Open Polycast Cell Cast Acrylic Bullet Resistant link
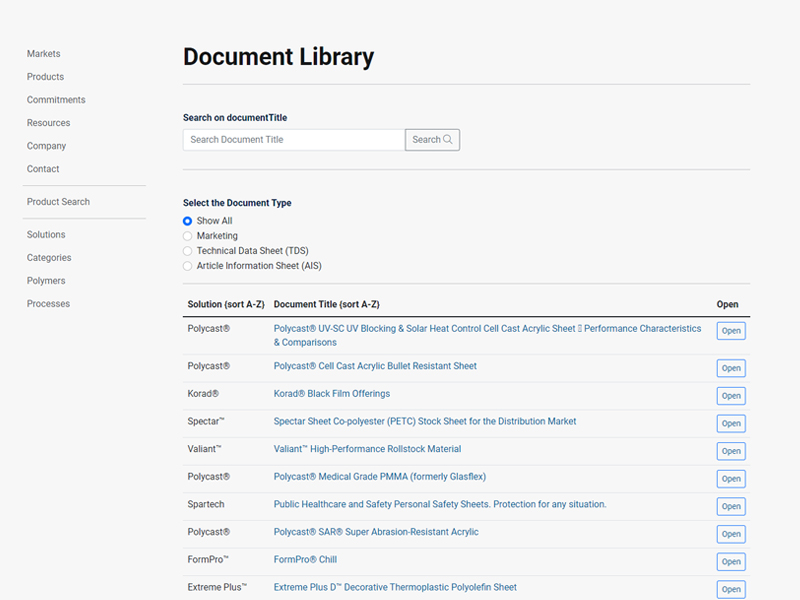The width and height of the screenshot is (800, 600). click(x=375, y=366)
